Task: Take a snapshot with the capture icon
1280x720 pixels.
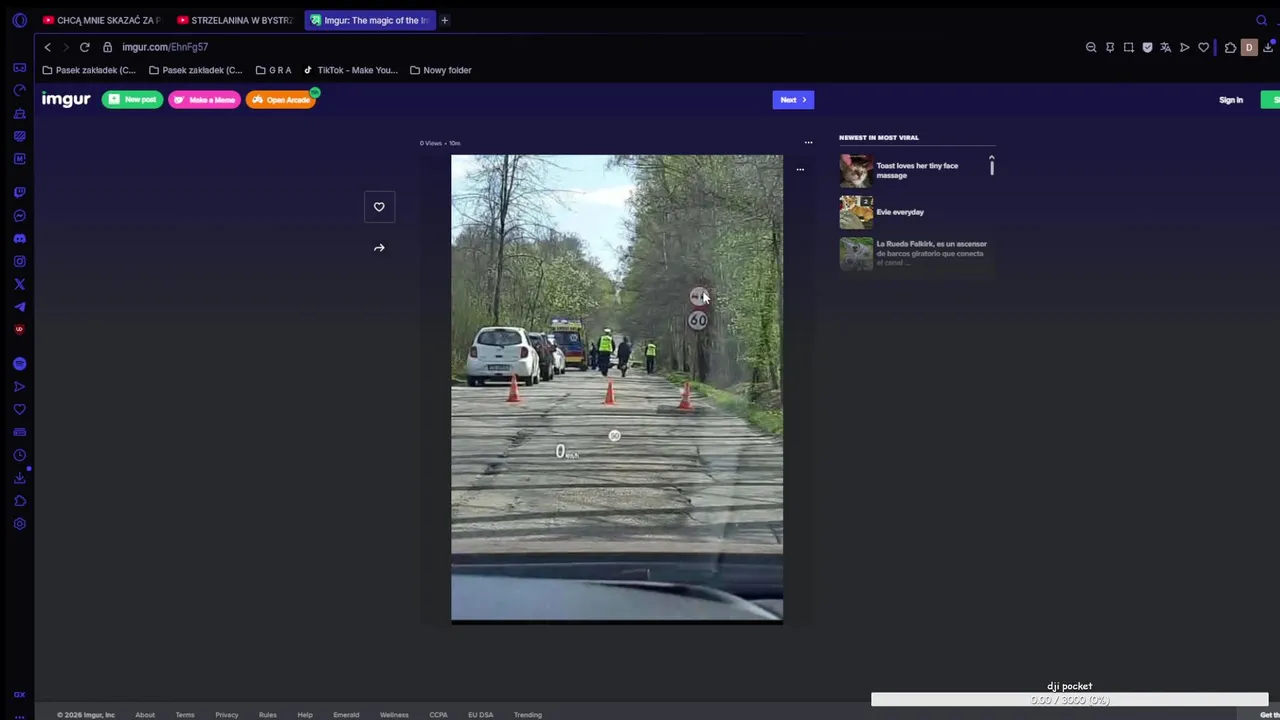Action: [1129, 47]
